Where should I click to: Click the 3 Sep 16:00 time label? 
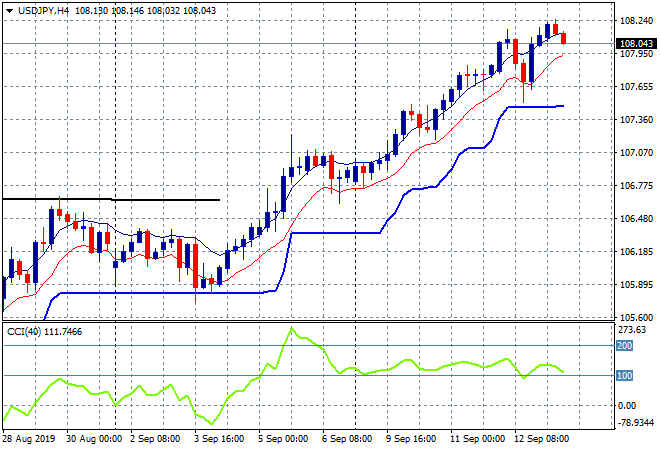coord(219,439)
